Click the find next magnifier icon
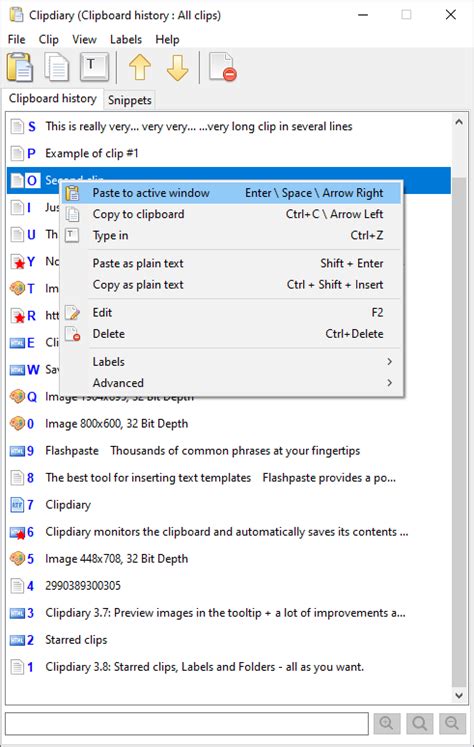Screen dimensions: 474x747 pos(420,723)
